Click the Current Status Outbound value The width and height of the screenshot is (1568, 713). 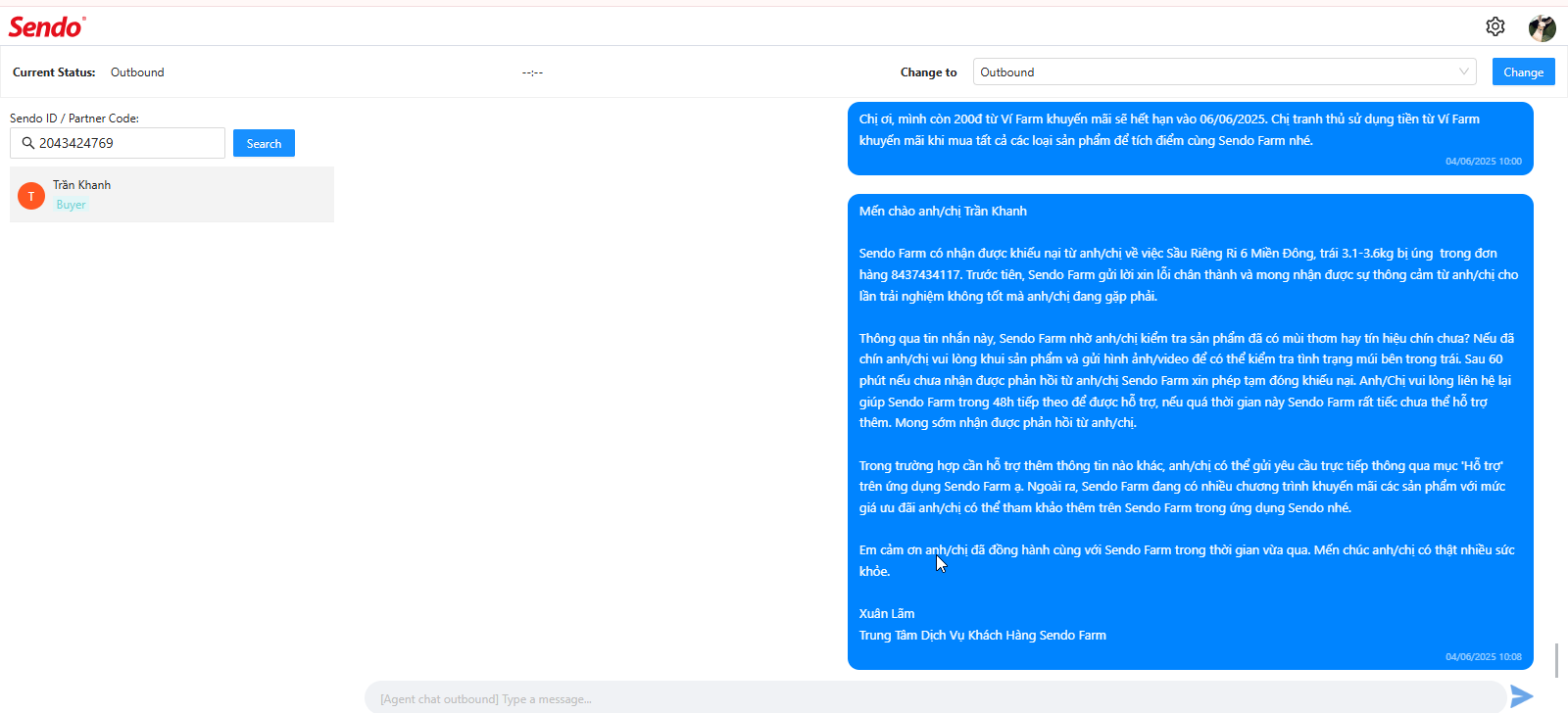click(x=137, y=72)
